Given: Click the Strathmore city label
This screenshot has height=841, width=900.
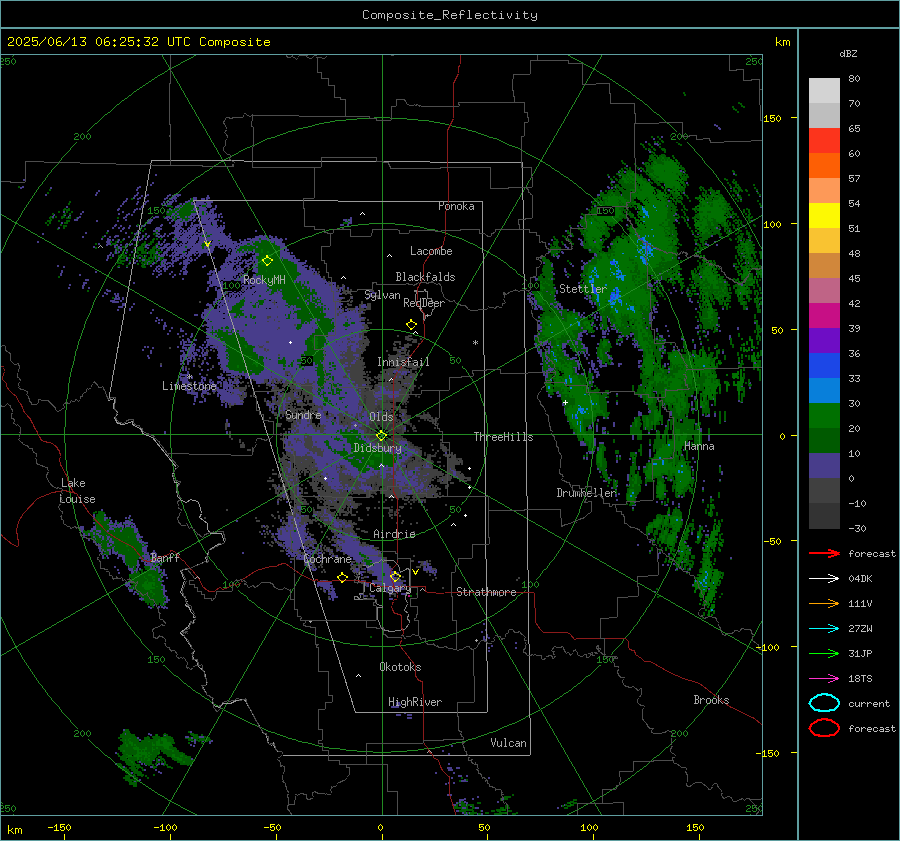Looking at the screenshot, I should tap(486, 592).
